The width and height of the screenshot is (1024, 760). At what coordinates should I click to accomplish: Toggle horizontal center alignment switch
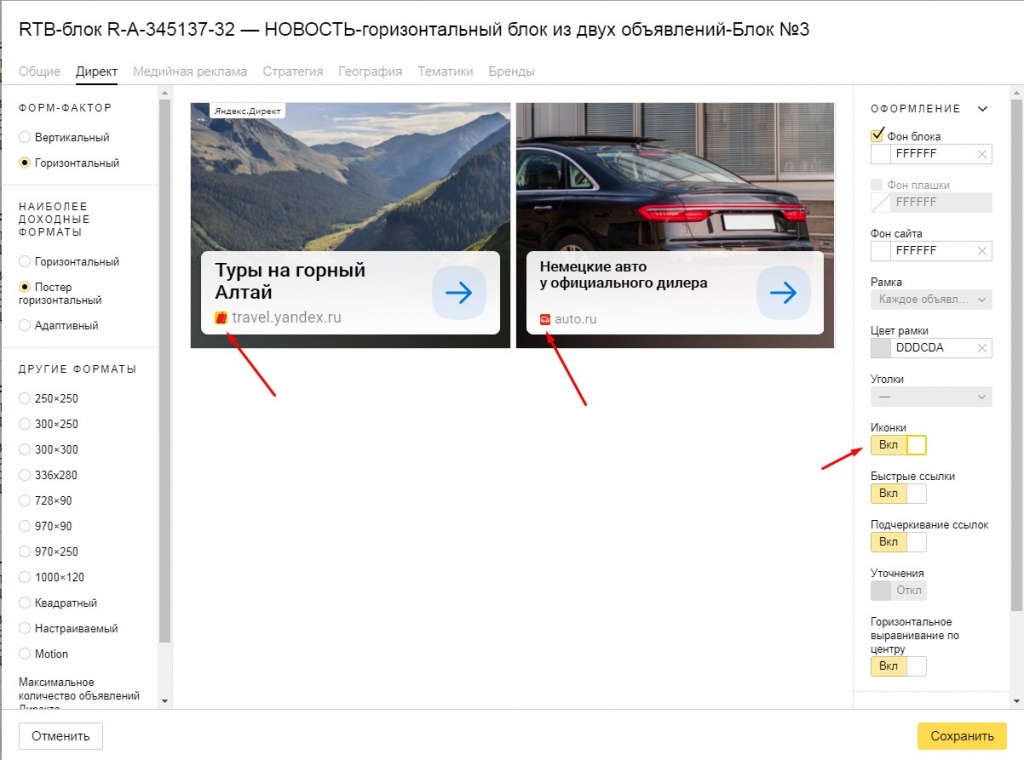899,666
